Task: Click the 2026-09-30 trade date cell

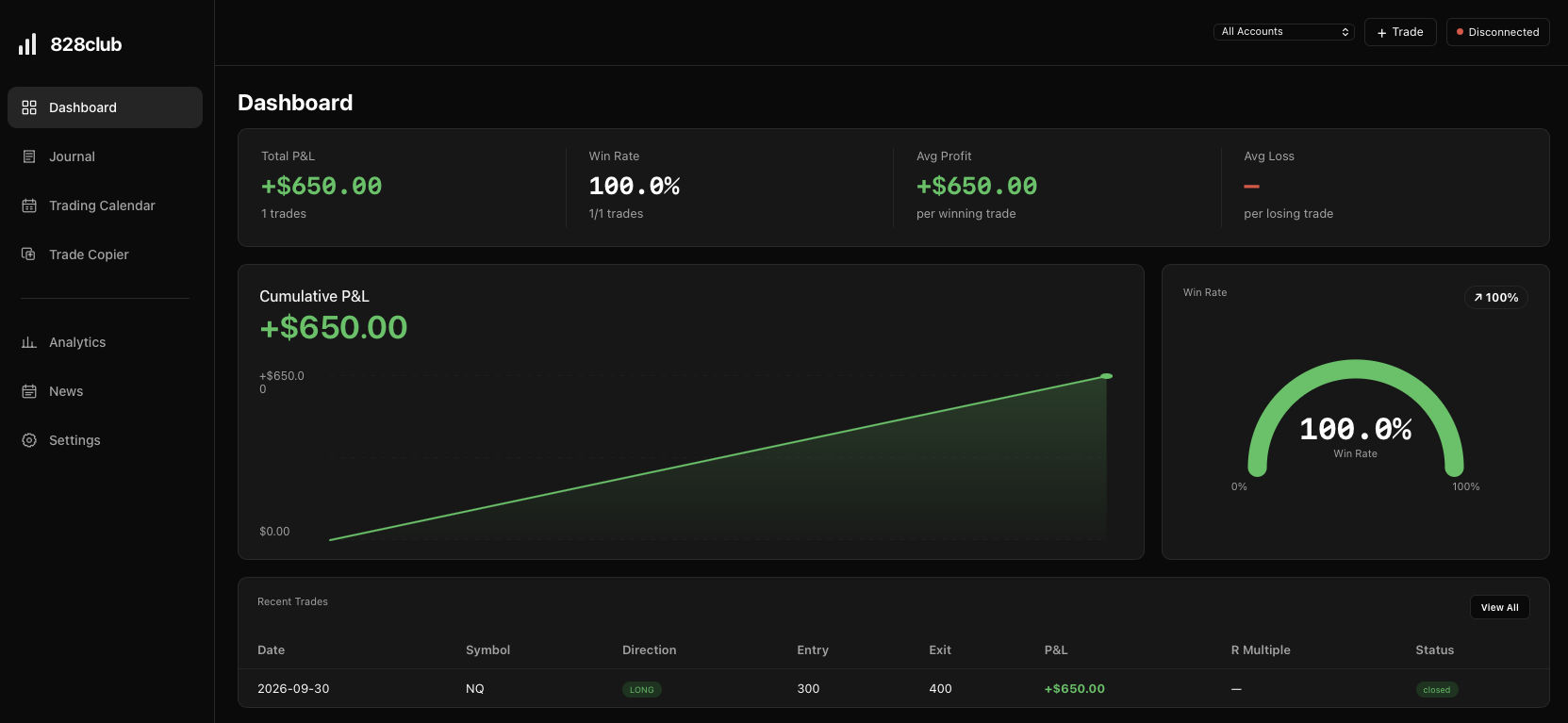Action: pos(293,689)
